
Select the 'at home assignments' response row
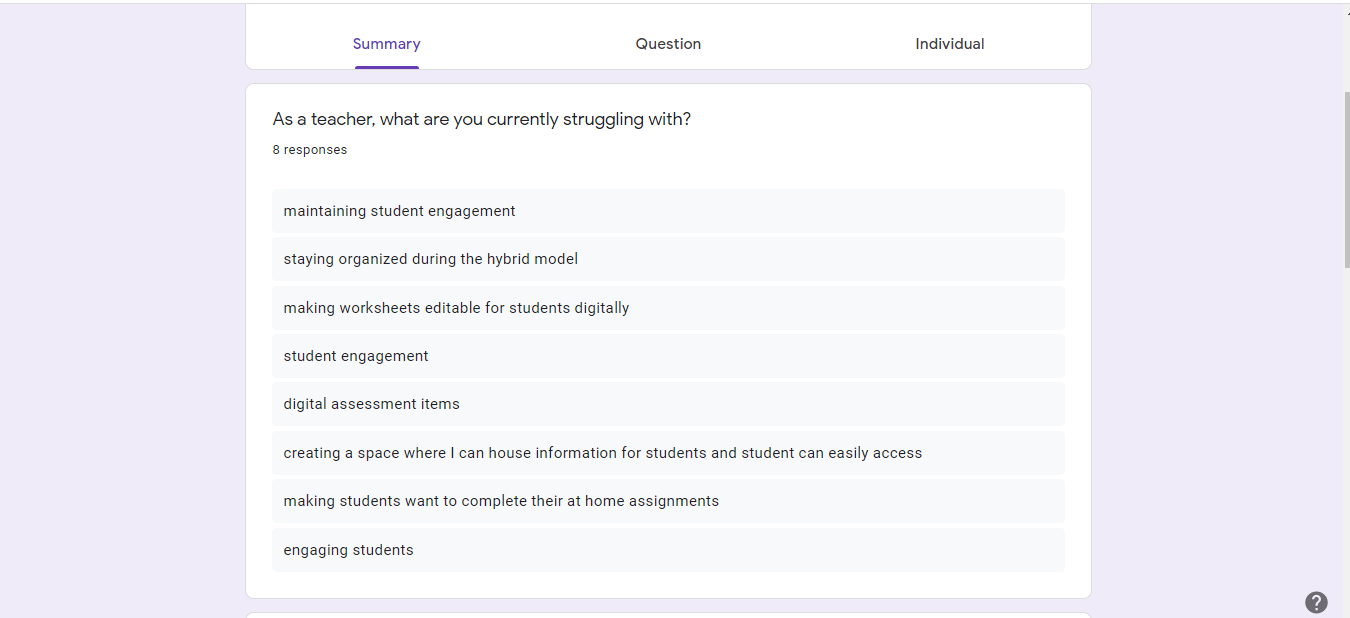pyautogui.click(x=668, y=501)
